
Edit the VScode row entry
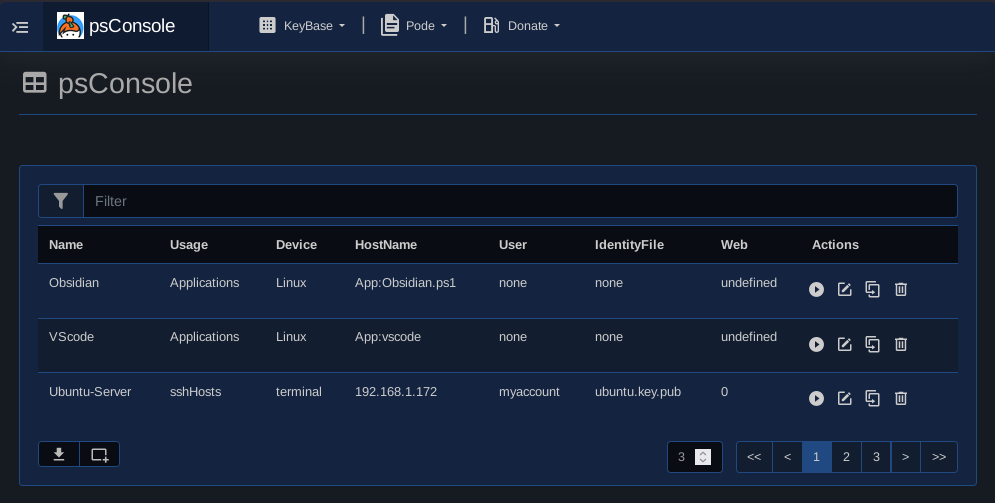point(844,344)
